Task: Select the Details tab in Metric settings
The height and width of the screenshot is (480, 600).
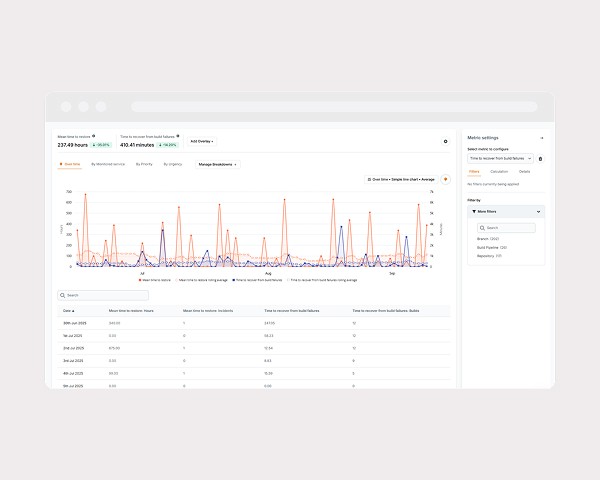Action: click(524, 171)
